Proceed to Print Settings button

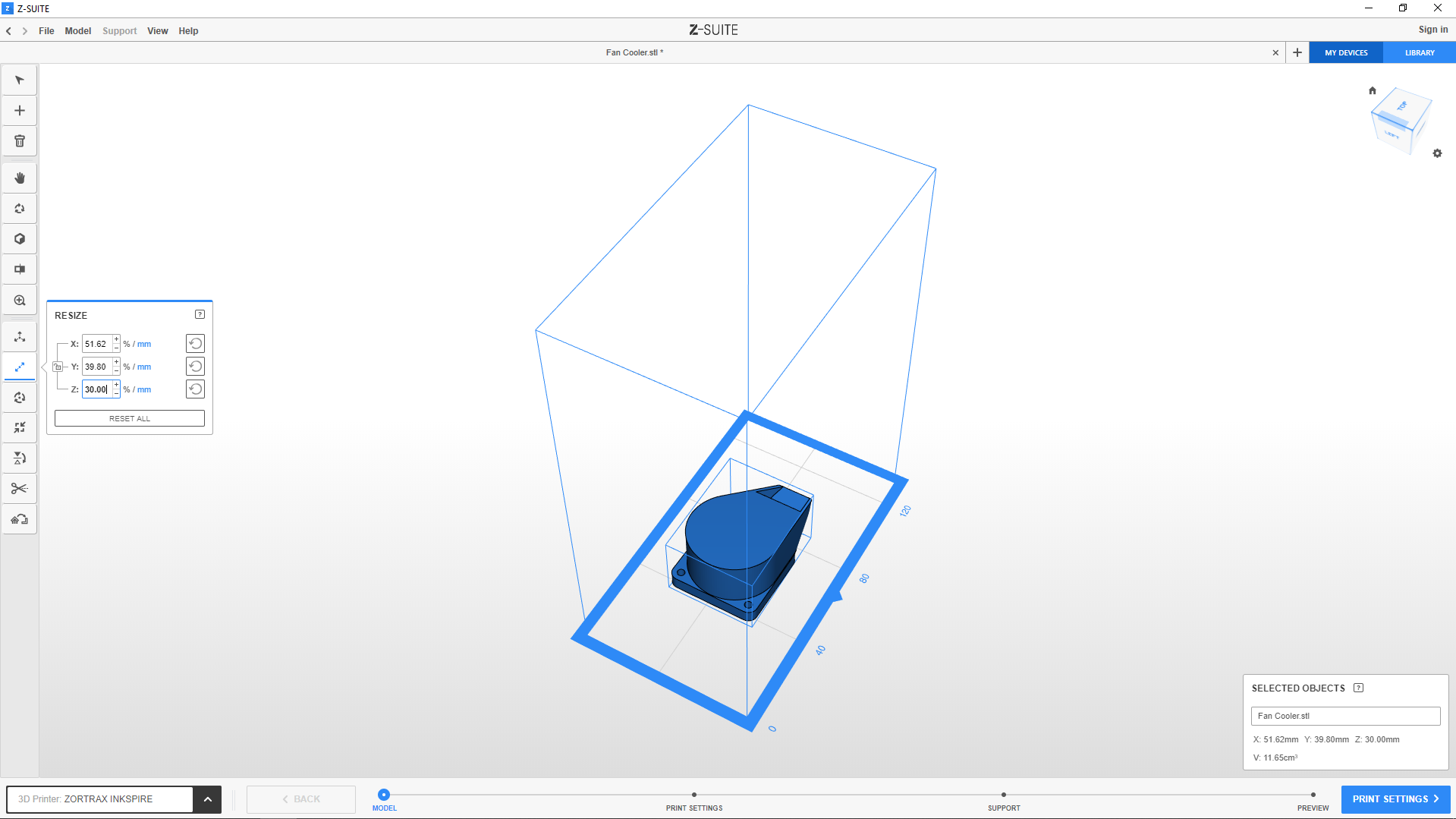tap(1395, 799)
